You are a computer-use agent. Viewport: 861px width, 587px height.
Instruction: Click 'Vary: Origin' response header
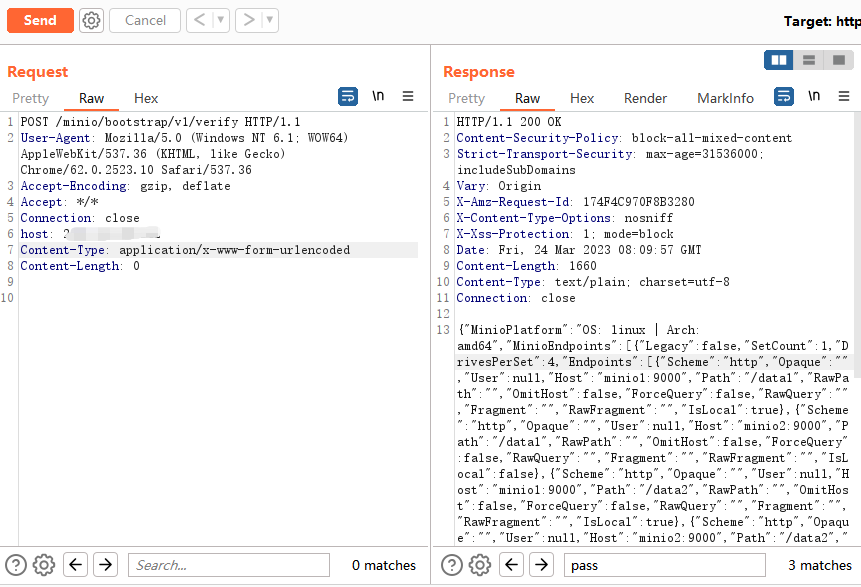499,186
